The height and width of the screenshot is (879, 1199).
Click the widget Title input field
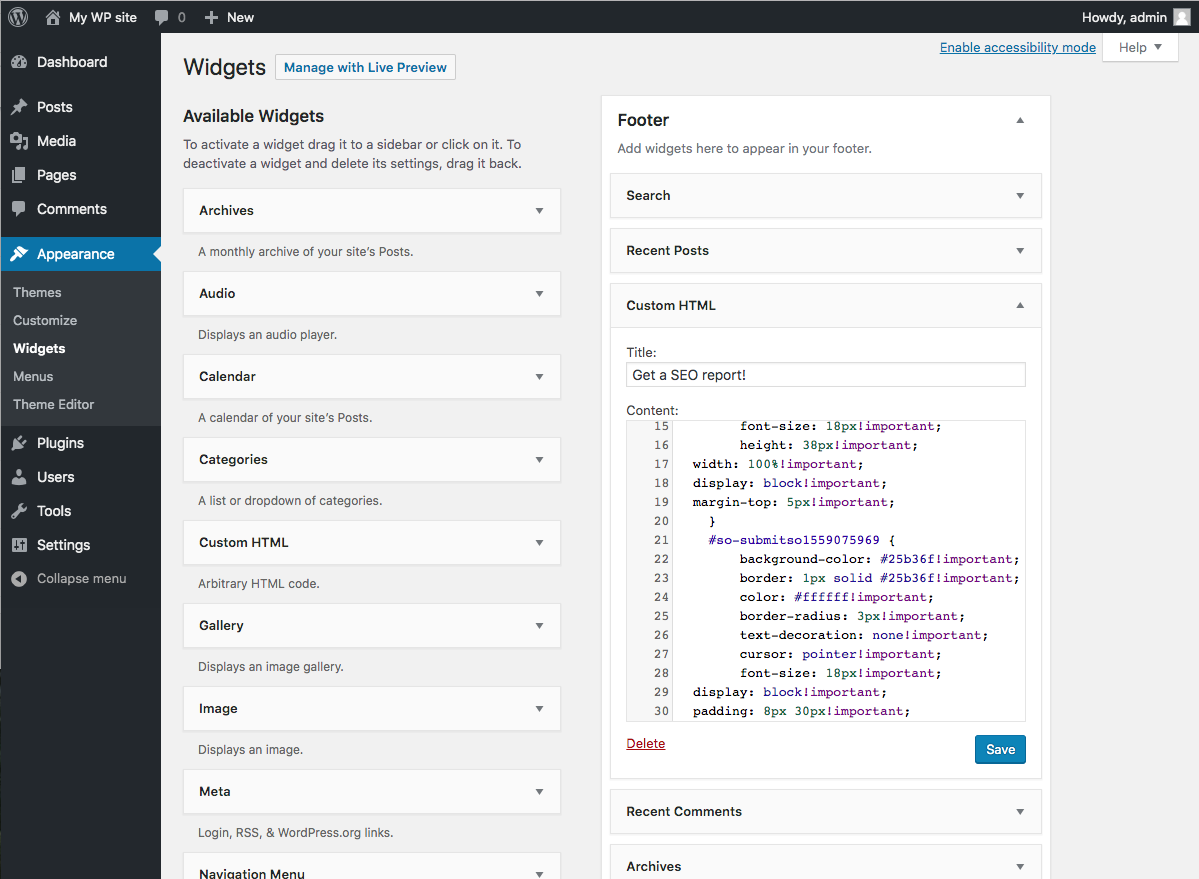tap(825, 375)
